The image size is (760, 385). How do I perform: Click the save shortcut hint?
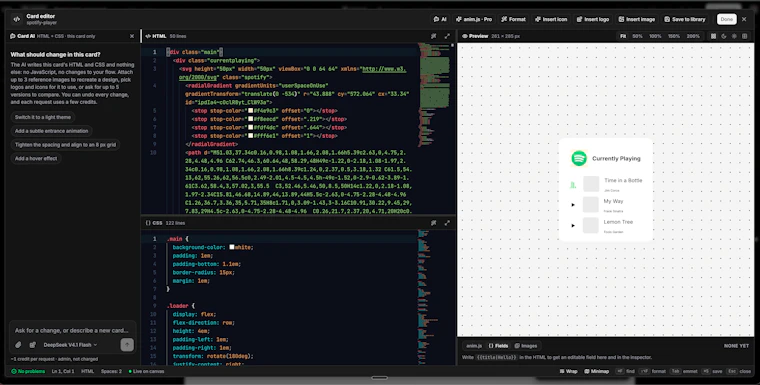[x=712, y=371]
